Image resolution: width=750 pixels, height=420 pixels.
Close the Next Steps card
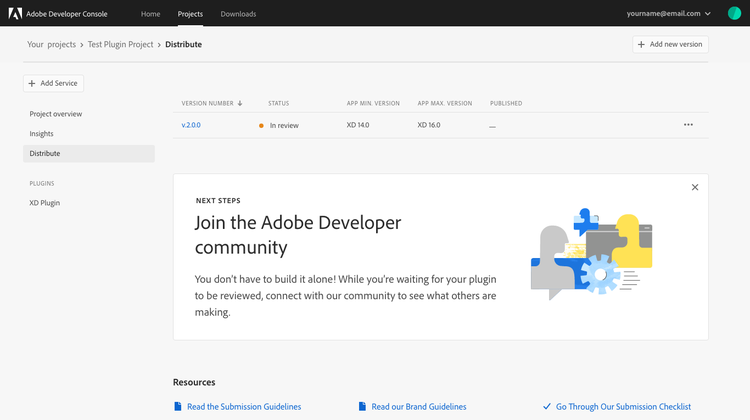(x=695, y=187)
